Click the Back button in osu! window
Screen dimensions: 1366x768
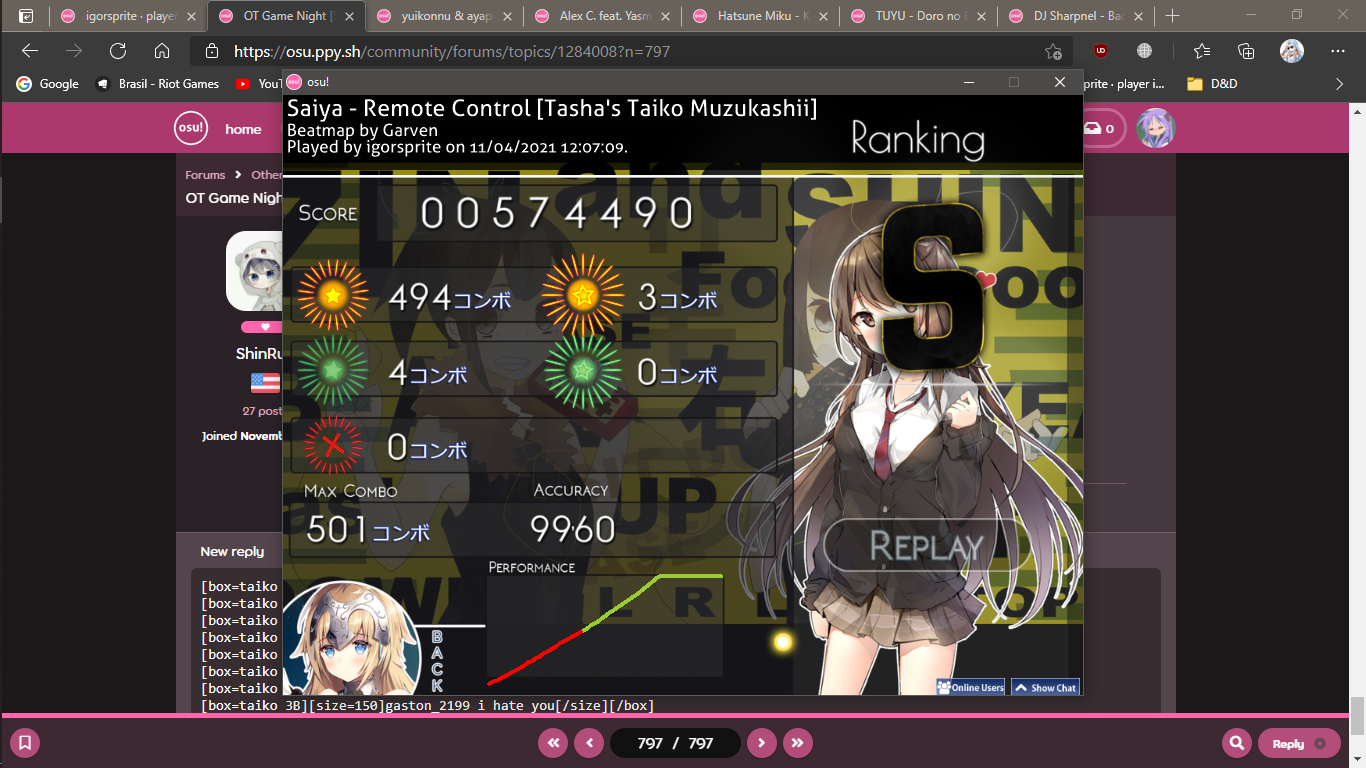pos(437,662)
